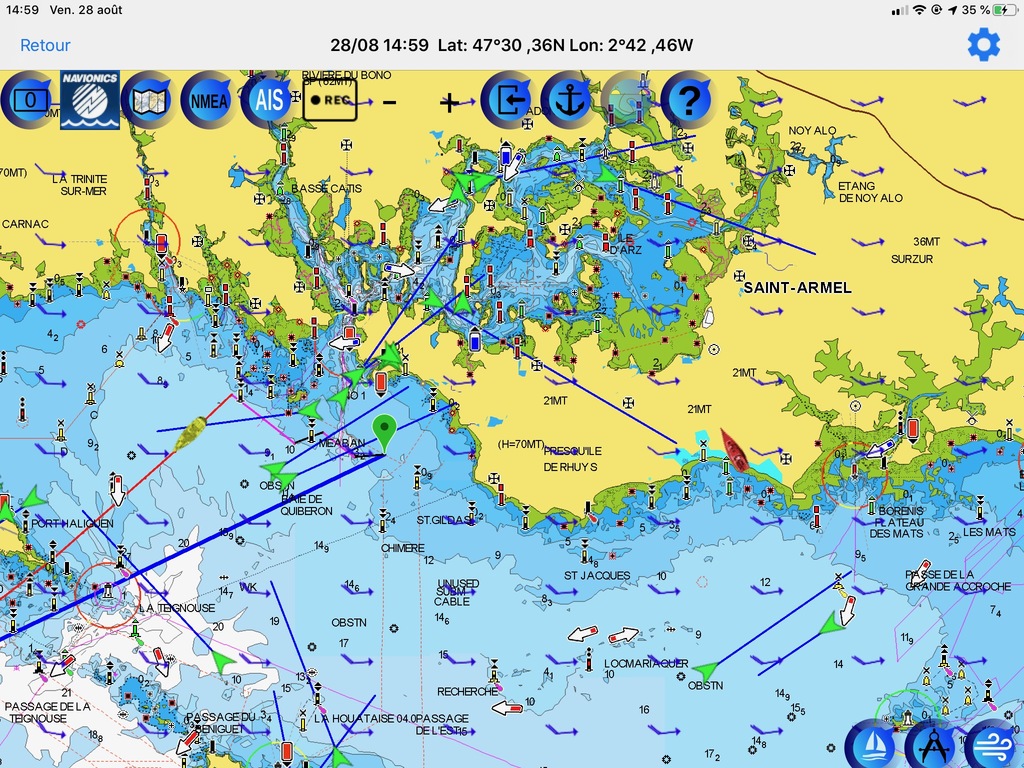Click the SAINT-ARMEL place label
Viewport: 1024px width, 768px height.
coord(797,287)
